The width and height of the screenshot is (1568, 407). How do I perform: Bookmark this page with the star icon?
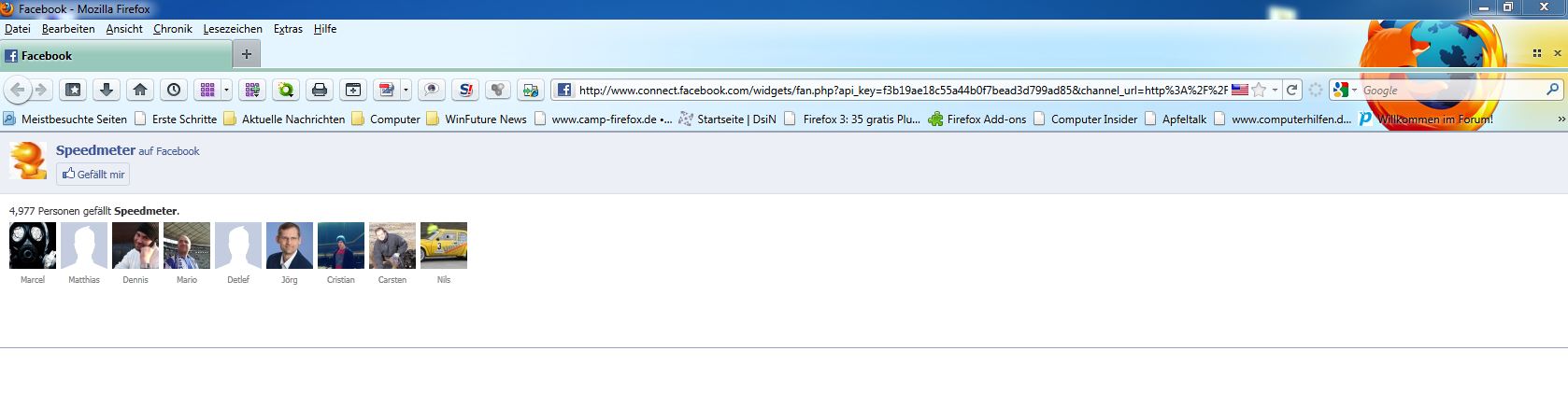click(x=1259, y=90)
